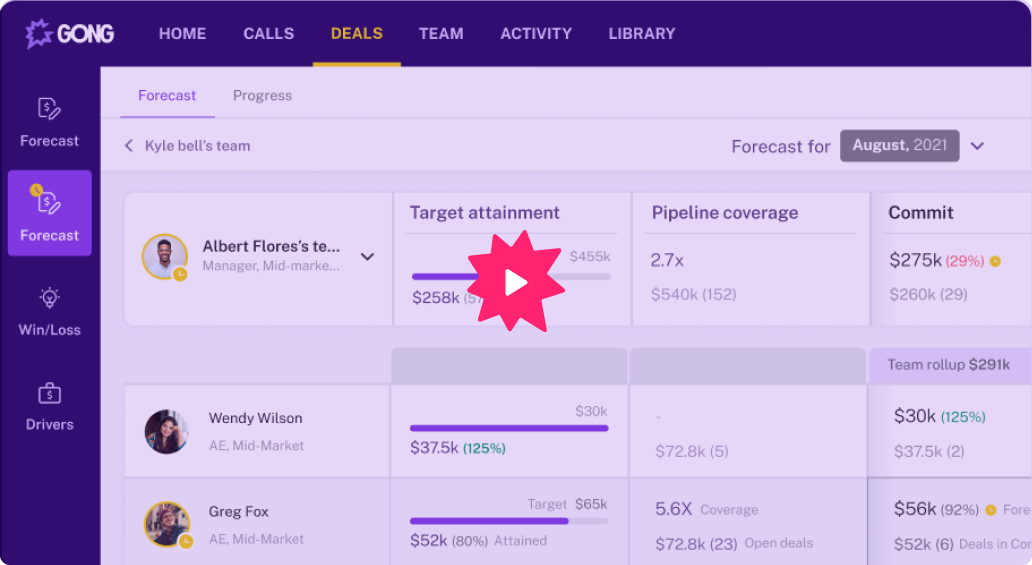Click Wendy Wilson's avatar photo
This screenshot has width=1032, height=565.
pos(166,432)
